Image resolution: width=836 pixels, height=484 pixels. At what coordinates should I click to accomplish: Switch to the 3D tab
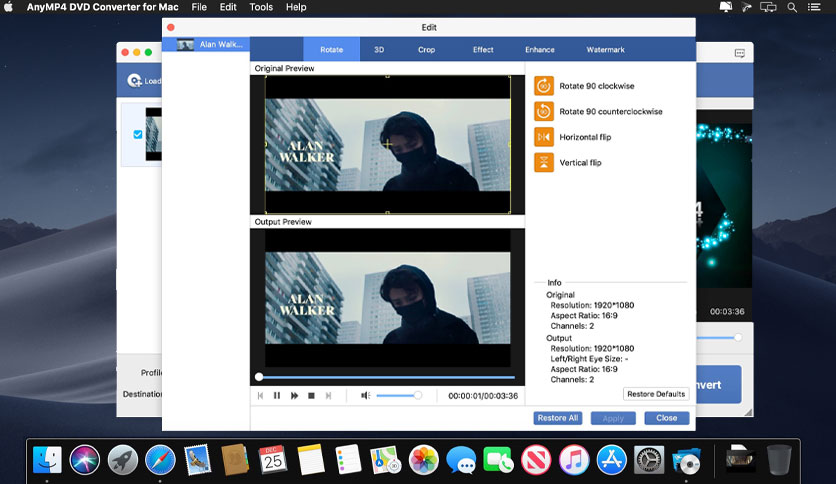(x=379, y=50)
